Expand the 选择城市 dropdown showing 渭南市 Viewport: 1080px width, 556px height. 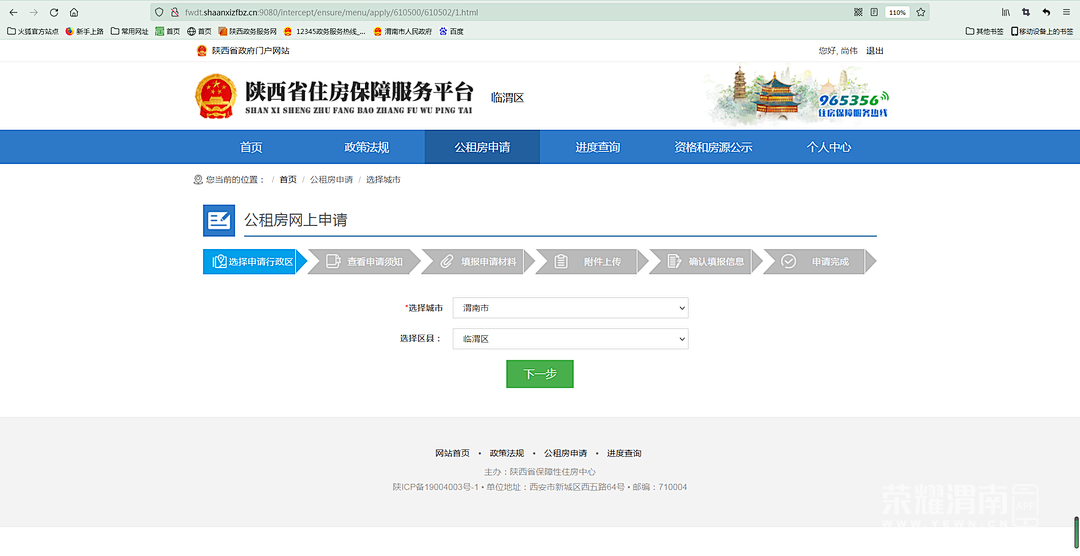pos(570,308)
